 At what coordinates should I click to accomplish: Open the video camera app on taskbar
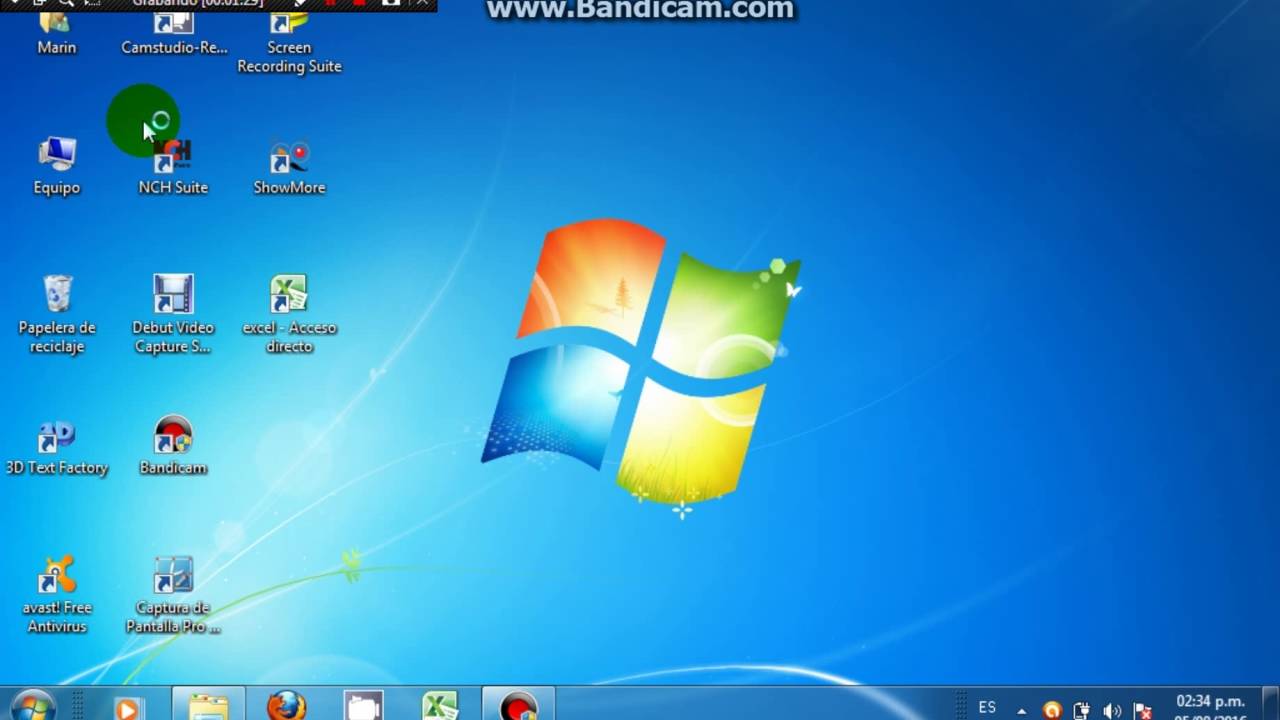364,706
